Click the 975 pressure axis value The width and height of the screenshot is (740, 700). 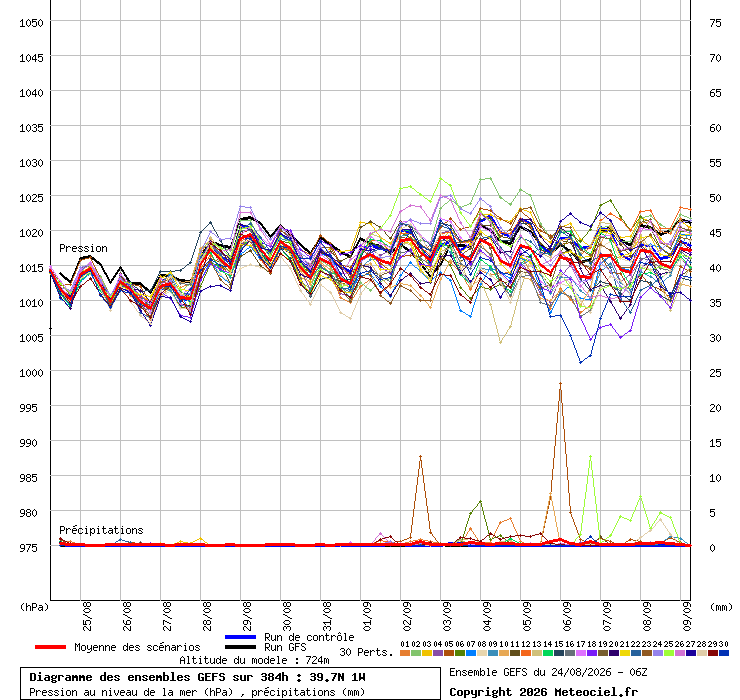point(28,548)
